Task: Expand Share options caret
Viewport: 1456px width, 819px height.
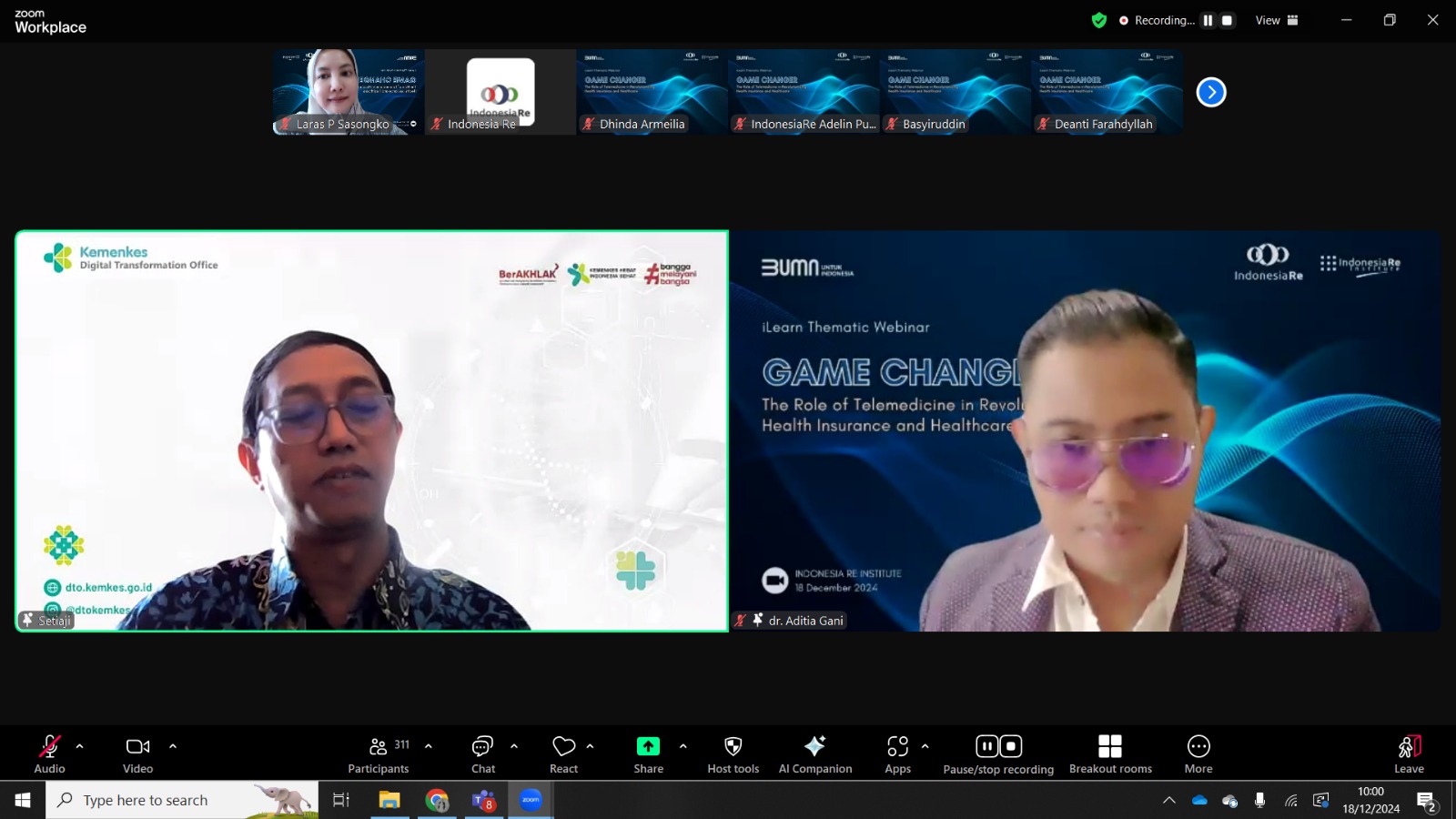Action: [683, 746]
